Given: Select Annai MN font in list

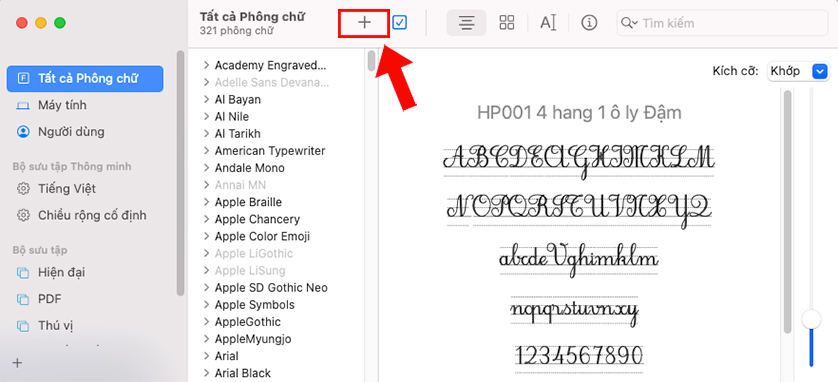Looking at the screenshot, I should (x=240, y=185).
